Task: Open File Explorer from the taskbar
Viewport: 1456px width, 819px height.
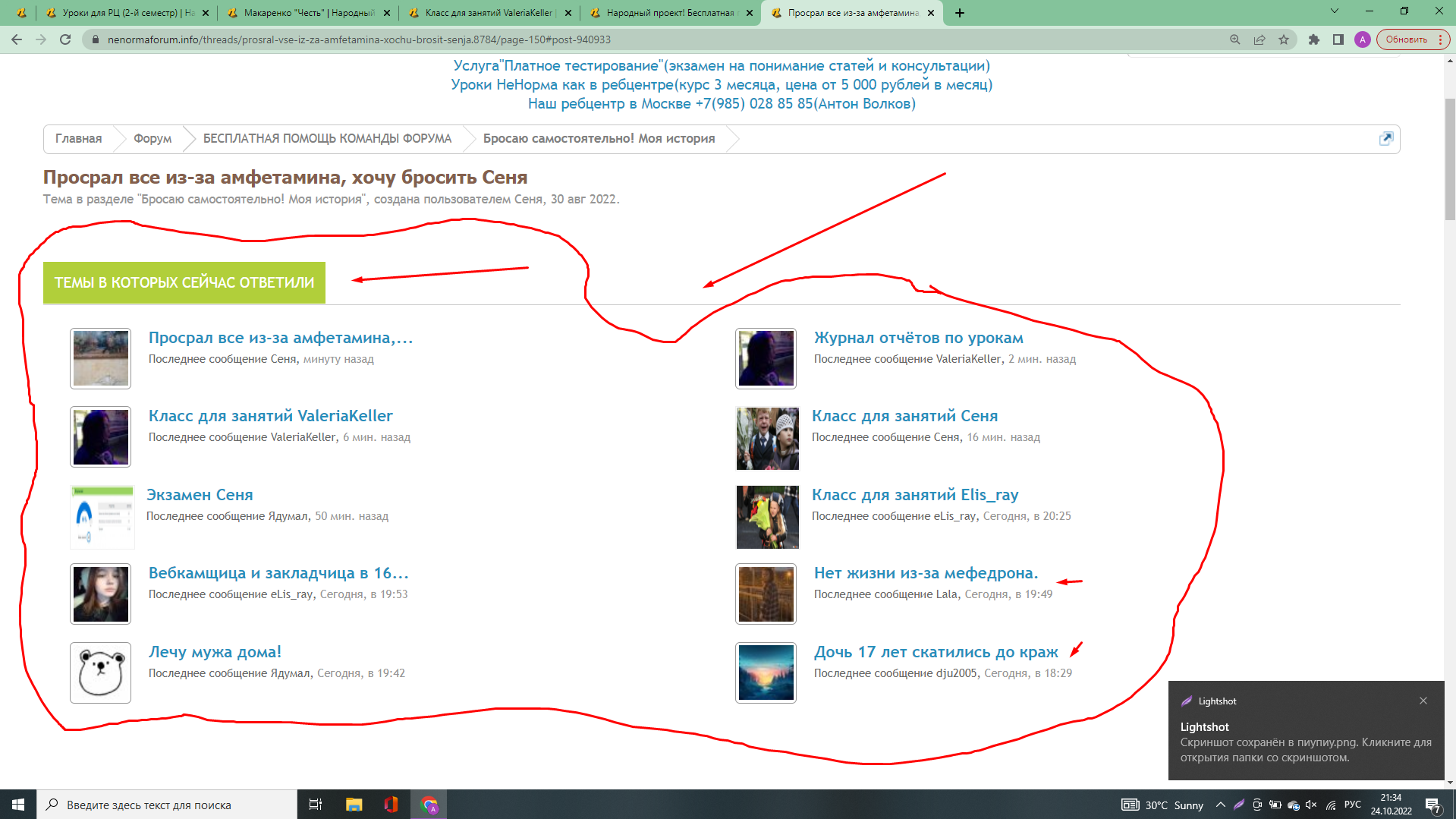Action: tap(354, 805)
